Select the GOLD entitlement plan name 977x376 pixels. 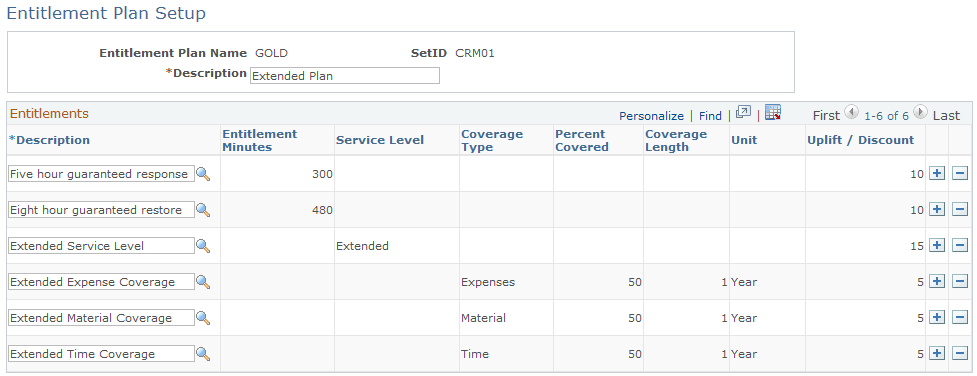tap(272, 53)
